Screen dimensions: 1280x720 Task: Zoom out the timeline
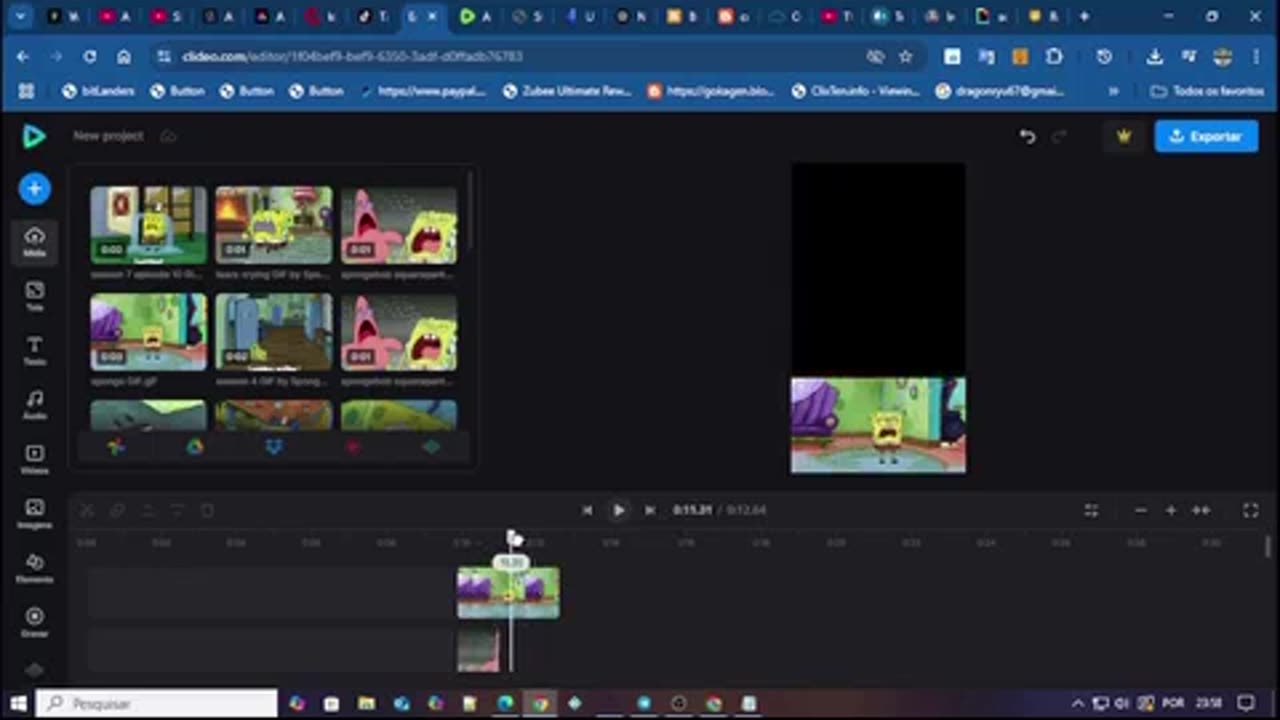(x=1140, y=510)
